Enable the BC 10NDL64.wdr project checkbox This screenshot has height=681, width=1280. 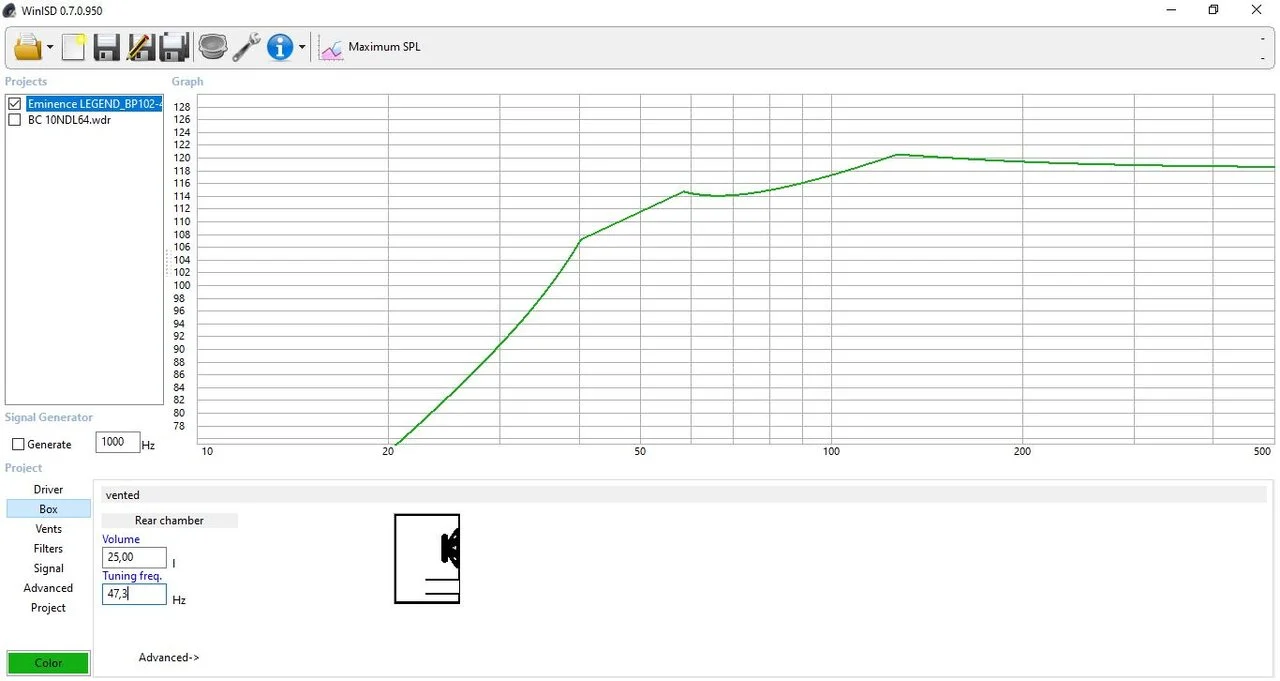pos(14,120)
